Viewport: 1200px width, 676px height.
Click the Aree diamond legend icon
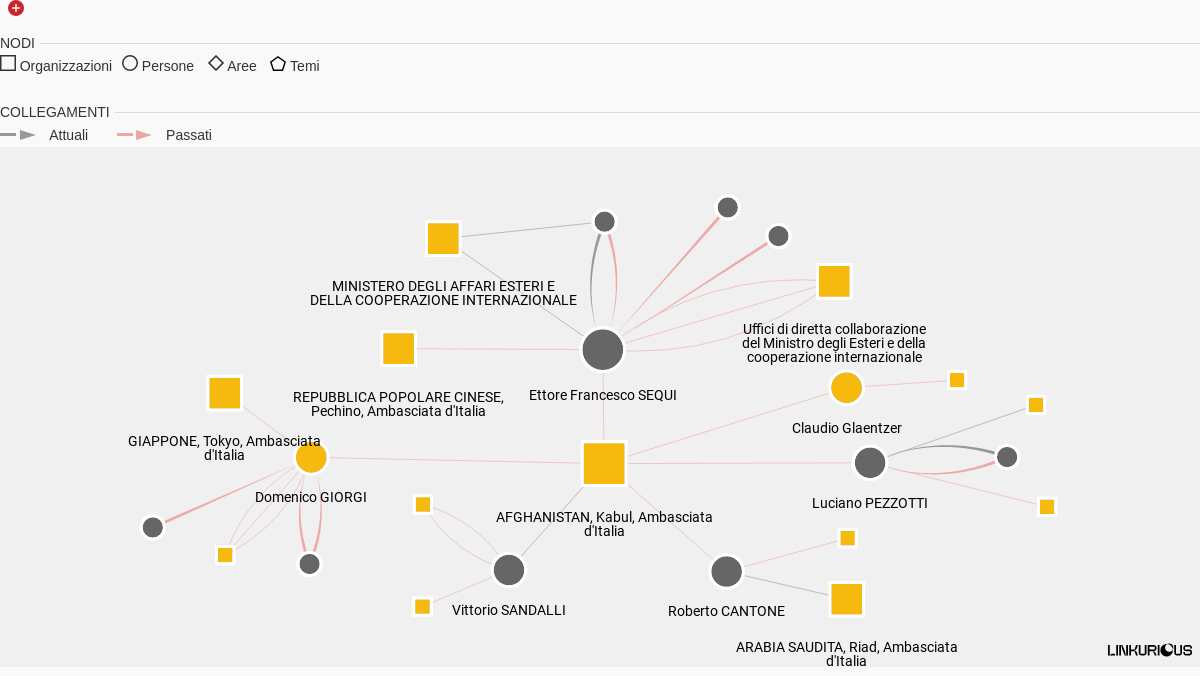click(x=216, y=63)
